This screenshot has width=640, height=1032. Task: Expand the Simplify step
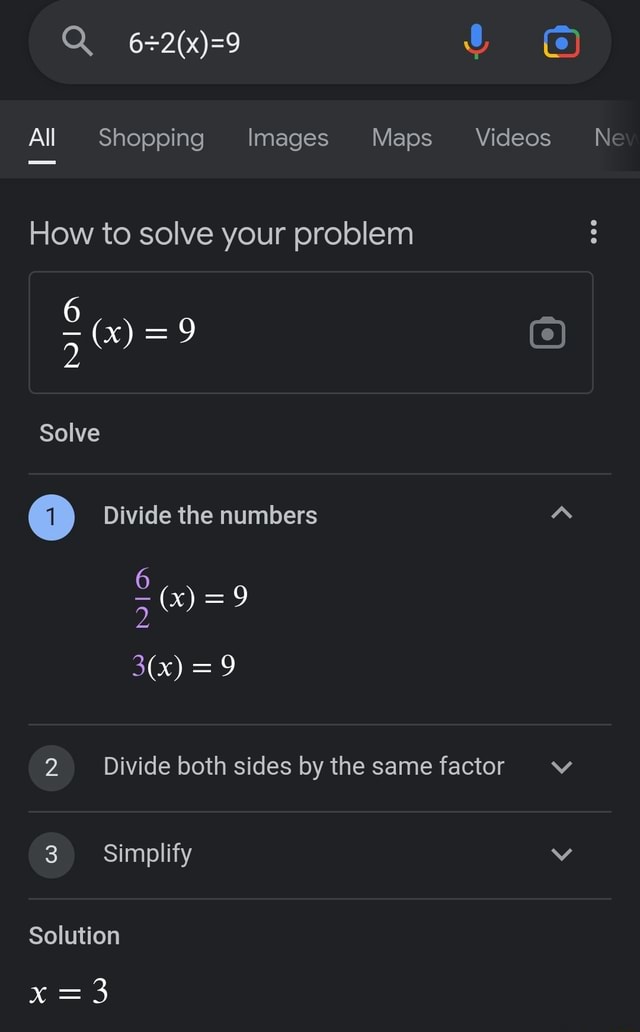[562, 853]
